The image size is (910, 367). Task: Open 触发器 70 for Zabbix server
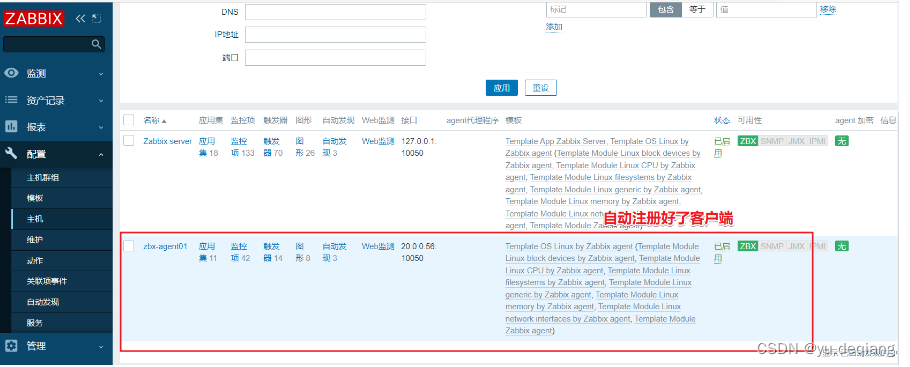273,147
